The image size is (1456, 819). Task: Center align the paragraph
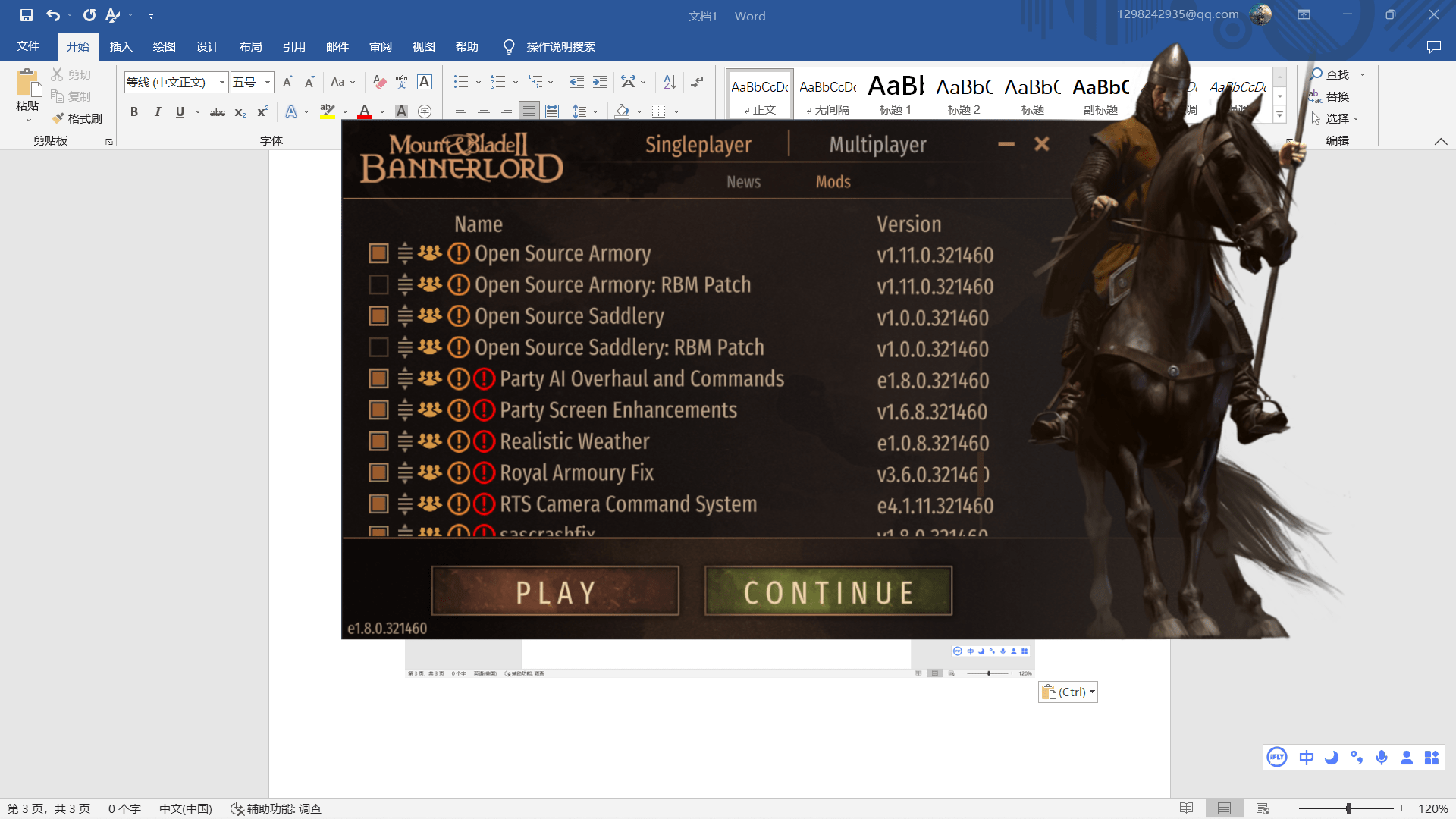tap(483, 111)
